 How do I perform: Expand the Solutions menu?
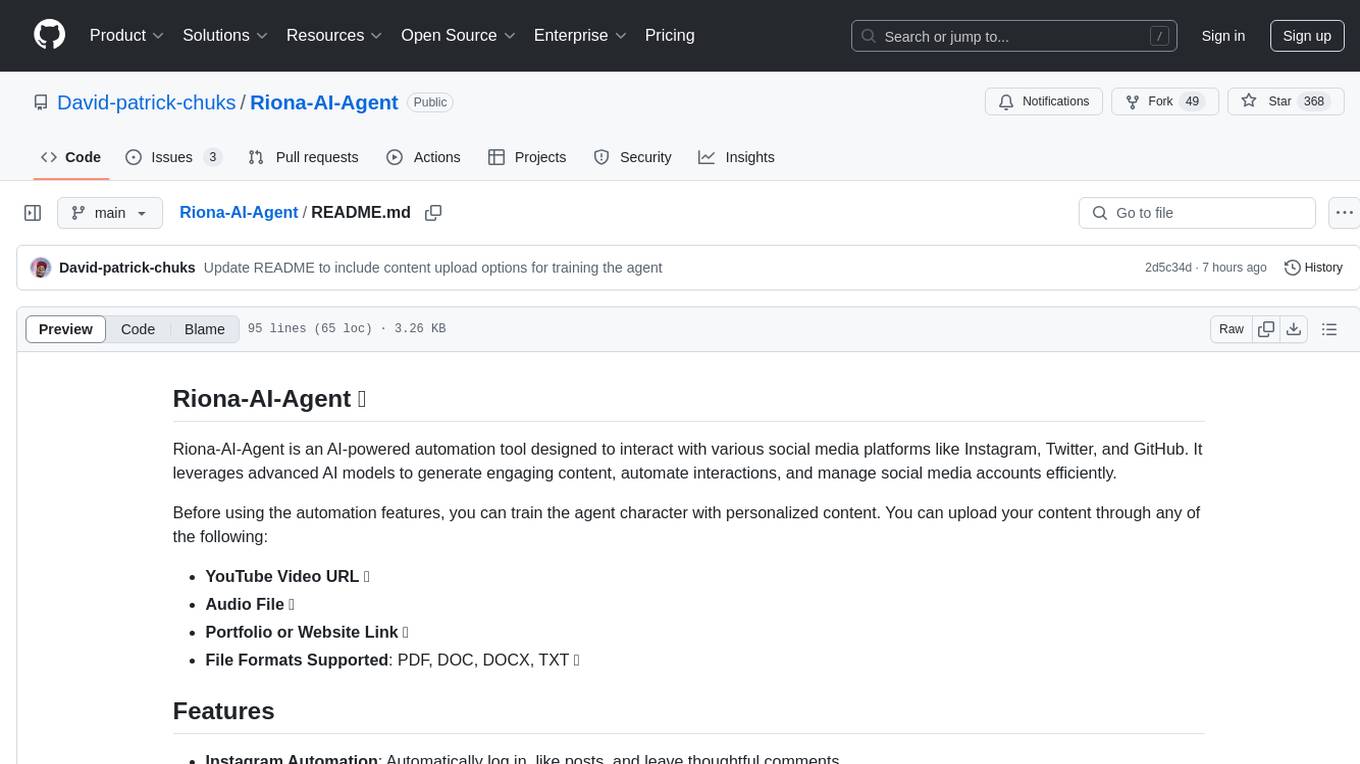pyautogui.click(x=225, y=35)
